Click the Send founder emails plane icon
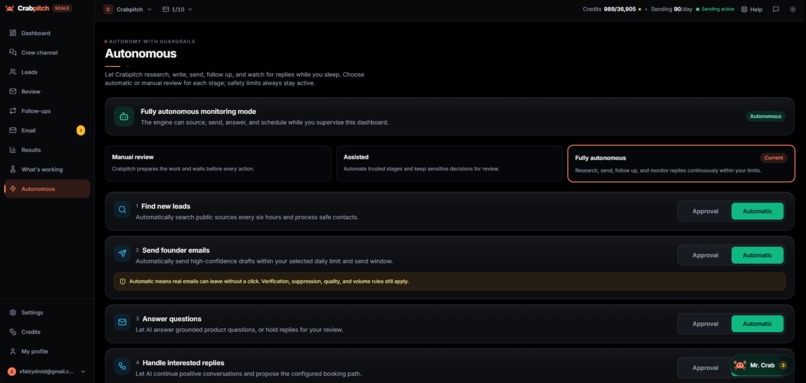 (x=122, y=253)
